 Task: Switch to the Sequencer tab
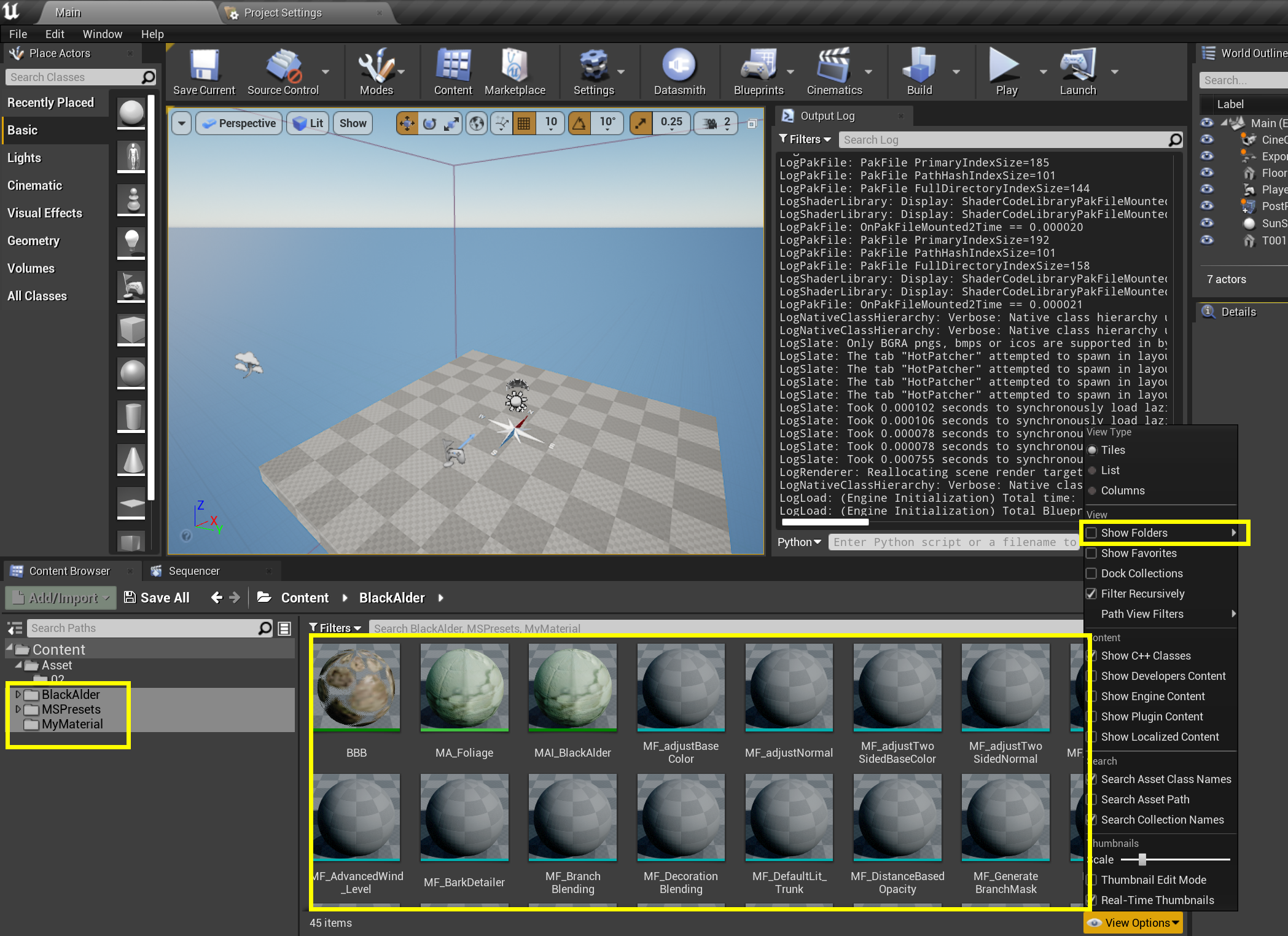pyautogui.click(x=193, y=571)
